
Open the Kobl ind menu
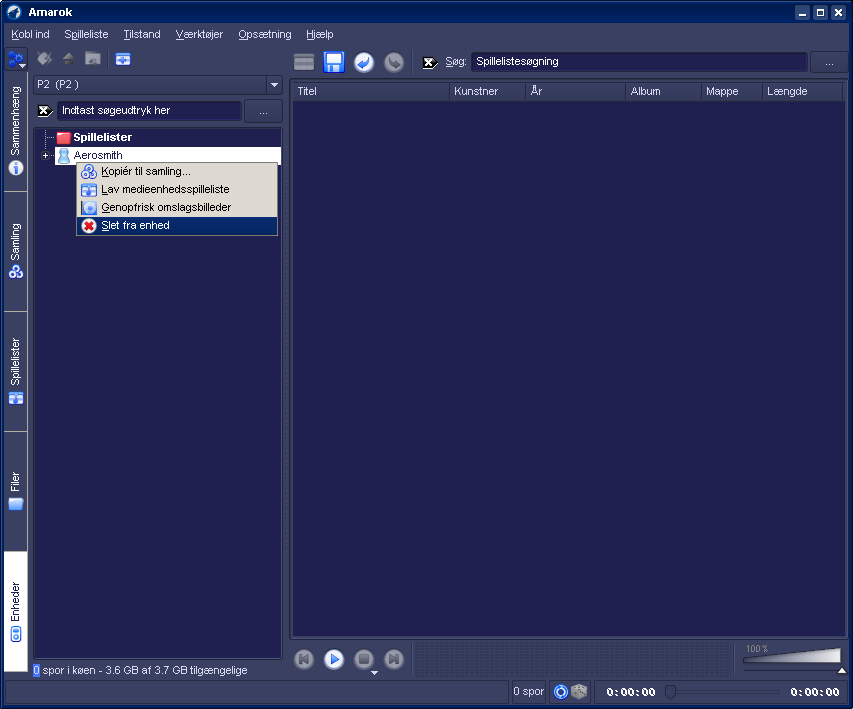pos(30,34)
